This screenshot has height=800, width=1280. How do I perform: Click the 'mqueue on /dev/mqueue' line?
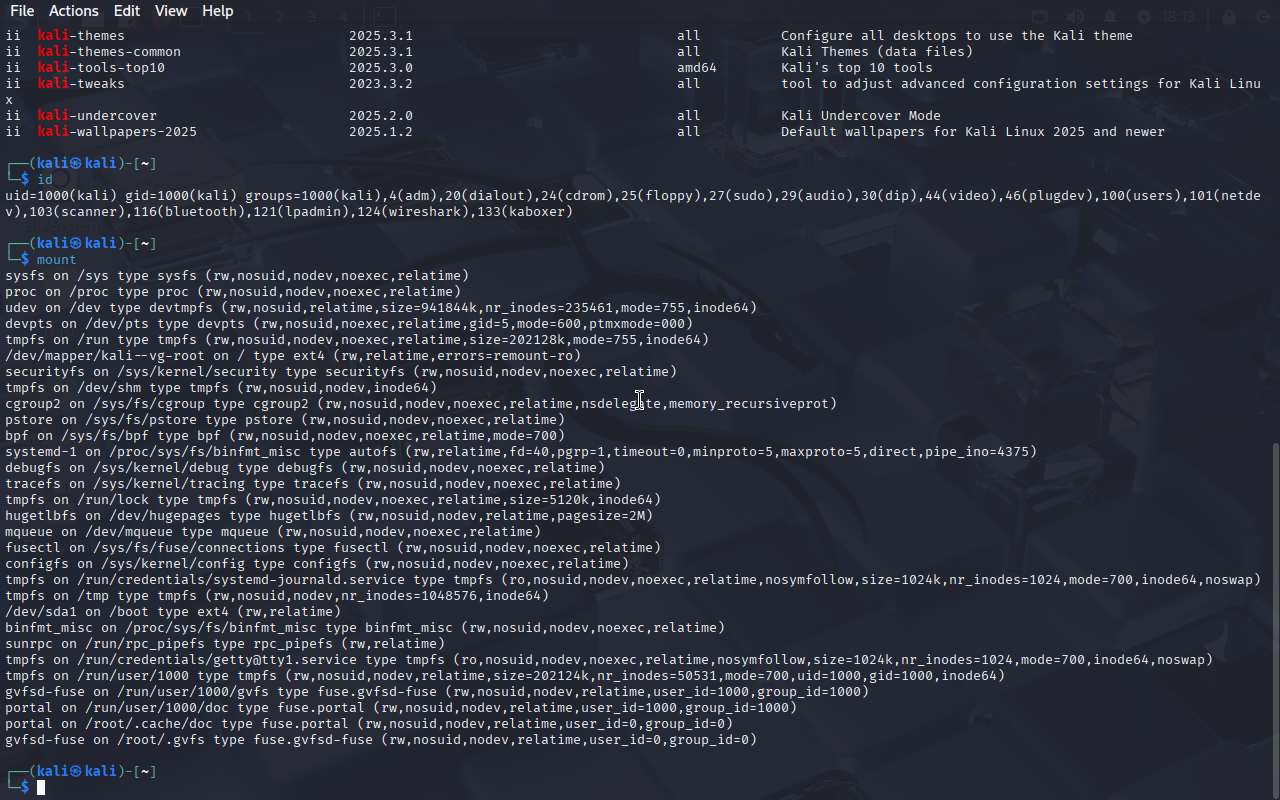pyautogui.click(x=273, y=532)
